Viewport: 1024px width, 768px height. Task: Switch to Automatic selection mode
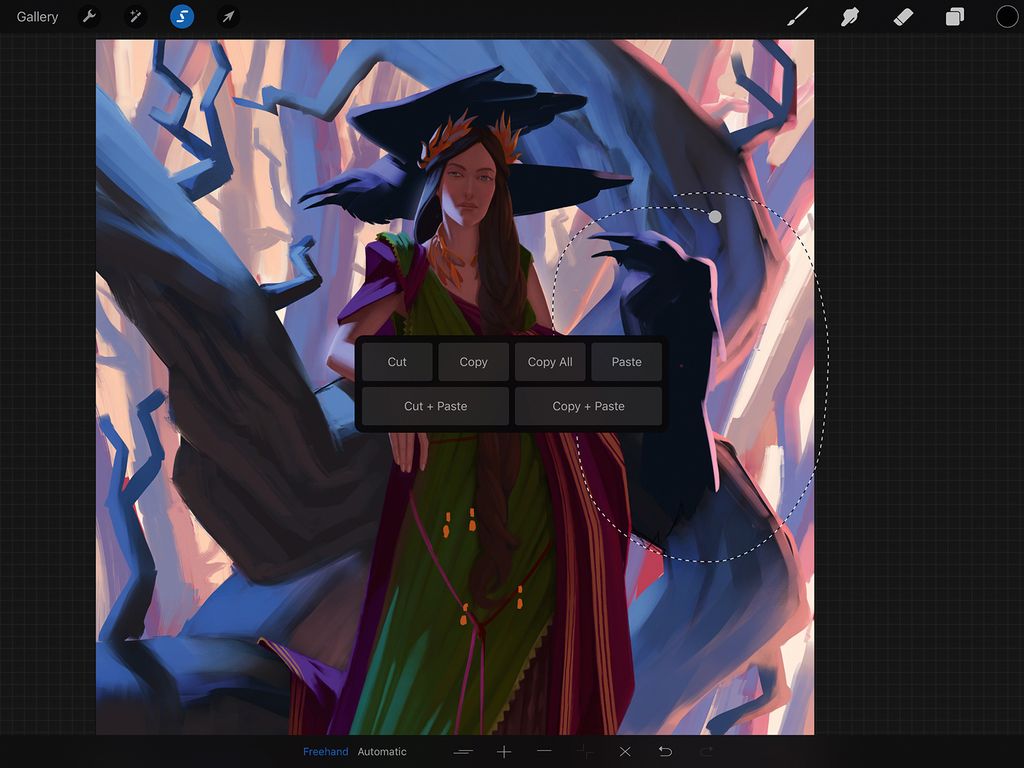[x=382, y=751]
